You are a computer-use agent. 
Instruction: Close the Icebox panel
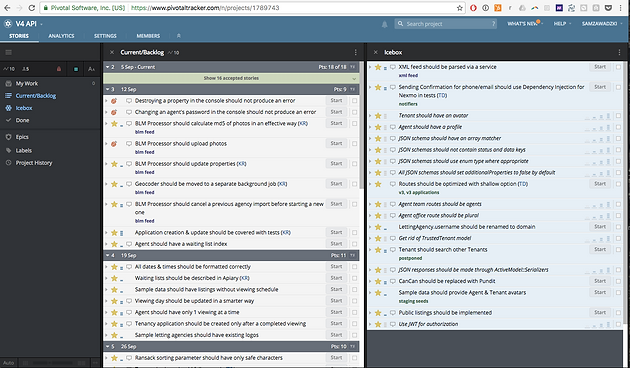(376, 52)
